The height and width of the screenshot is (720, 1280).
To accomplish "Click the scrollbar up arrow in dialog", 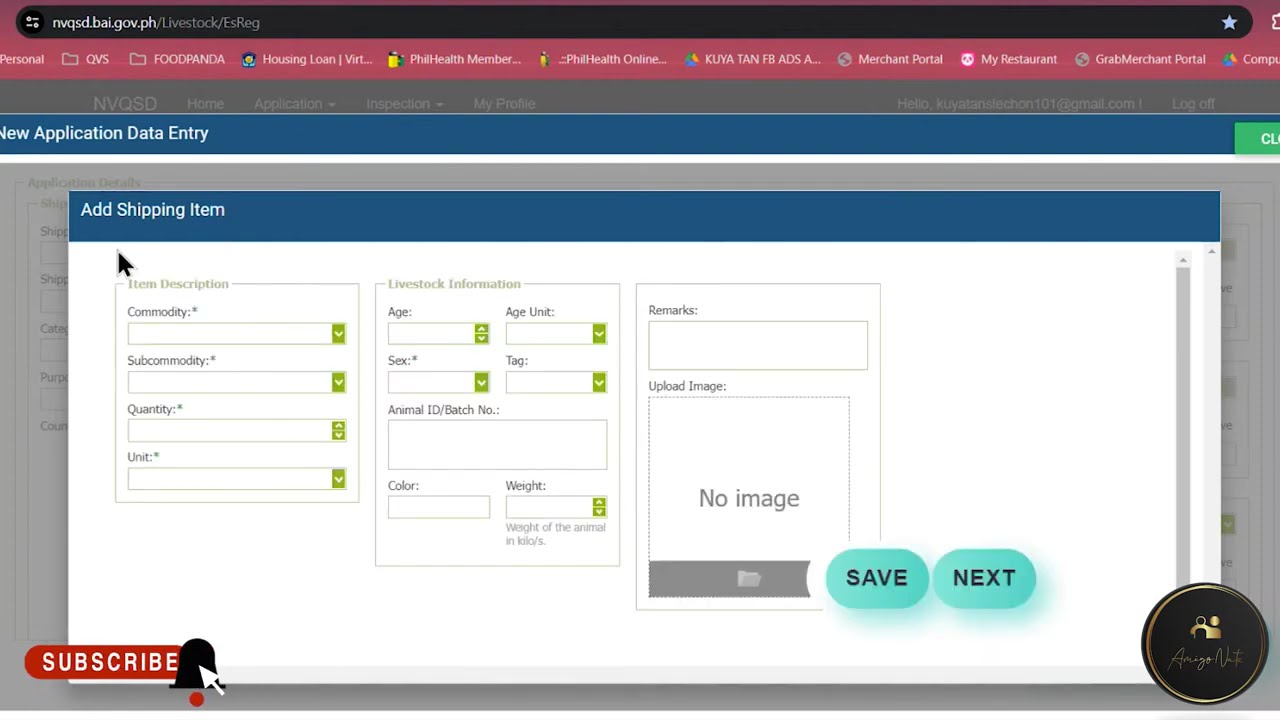I will click(1183, 261).
